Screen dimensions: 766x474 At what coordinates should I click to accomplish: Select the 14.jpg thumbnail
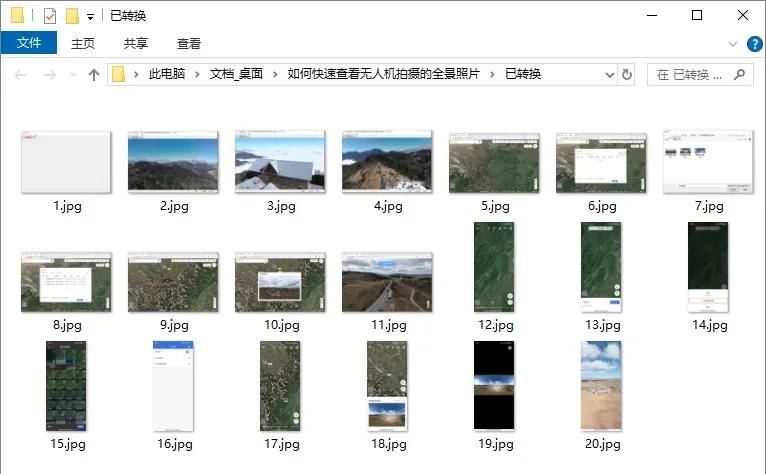[708, 267]
